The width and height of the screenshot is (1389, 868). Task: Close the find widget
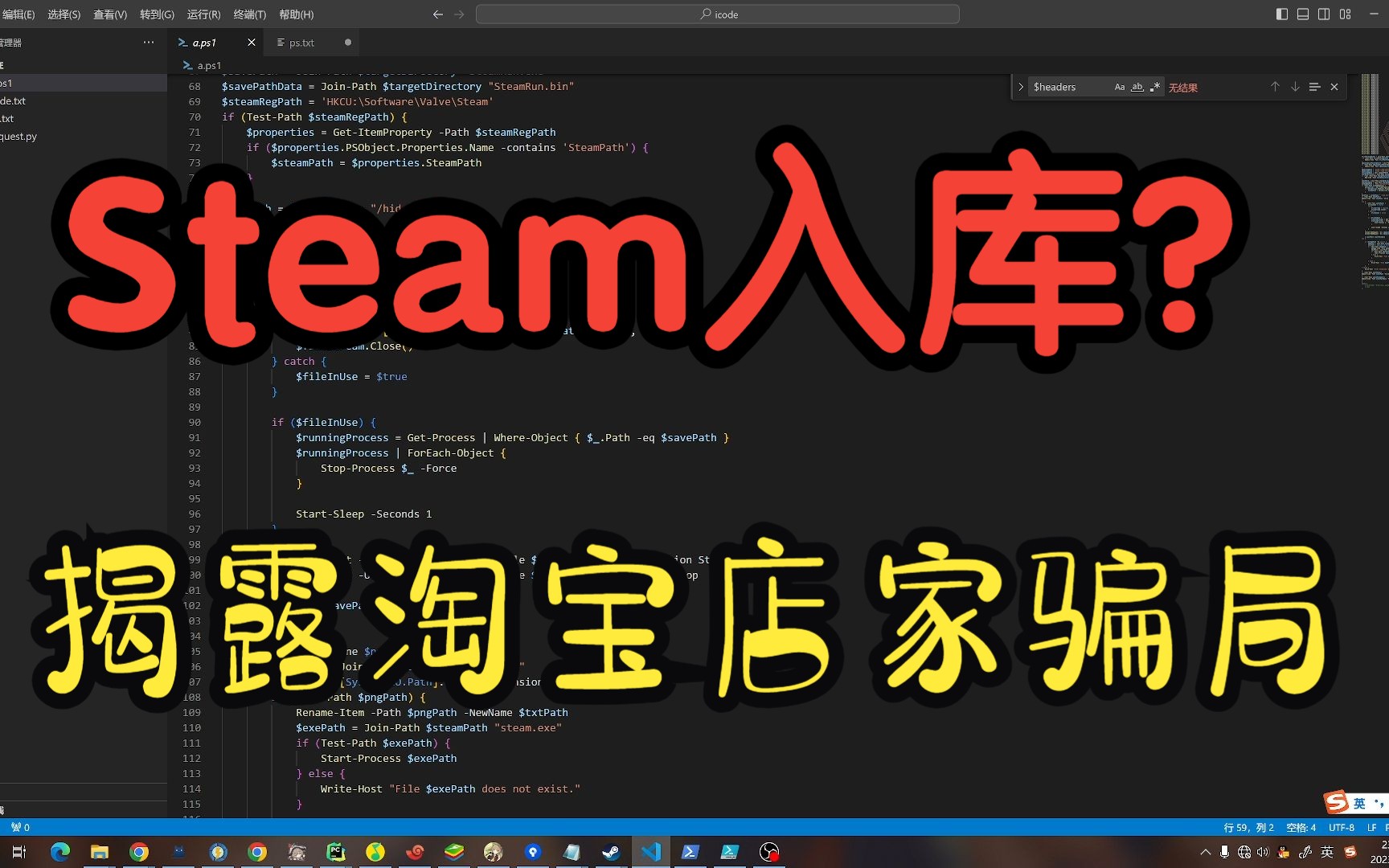click(x=1334, y=87)
